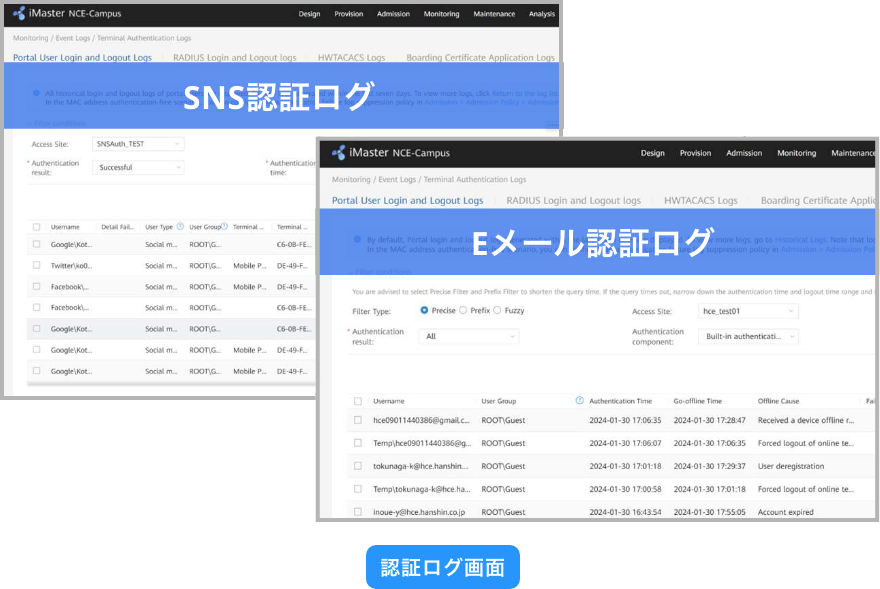Open Authentication component dropdown Built-in authenticati...
Image resolution: width=880 pixels, height=589 pixels.
pos(748,336)
